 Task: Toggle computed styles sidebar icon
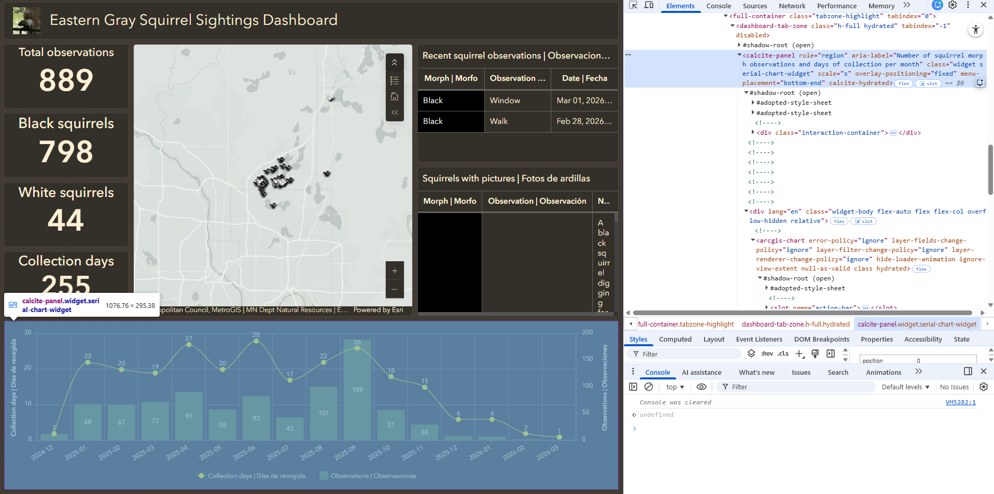click(x=830, y=354)
